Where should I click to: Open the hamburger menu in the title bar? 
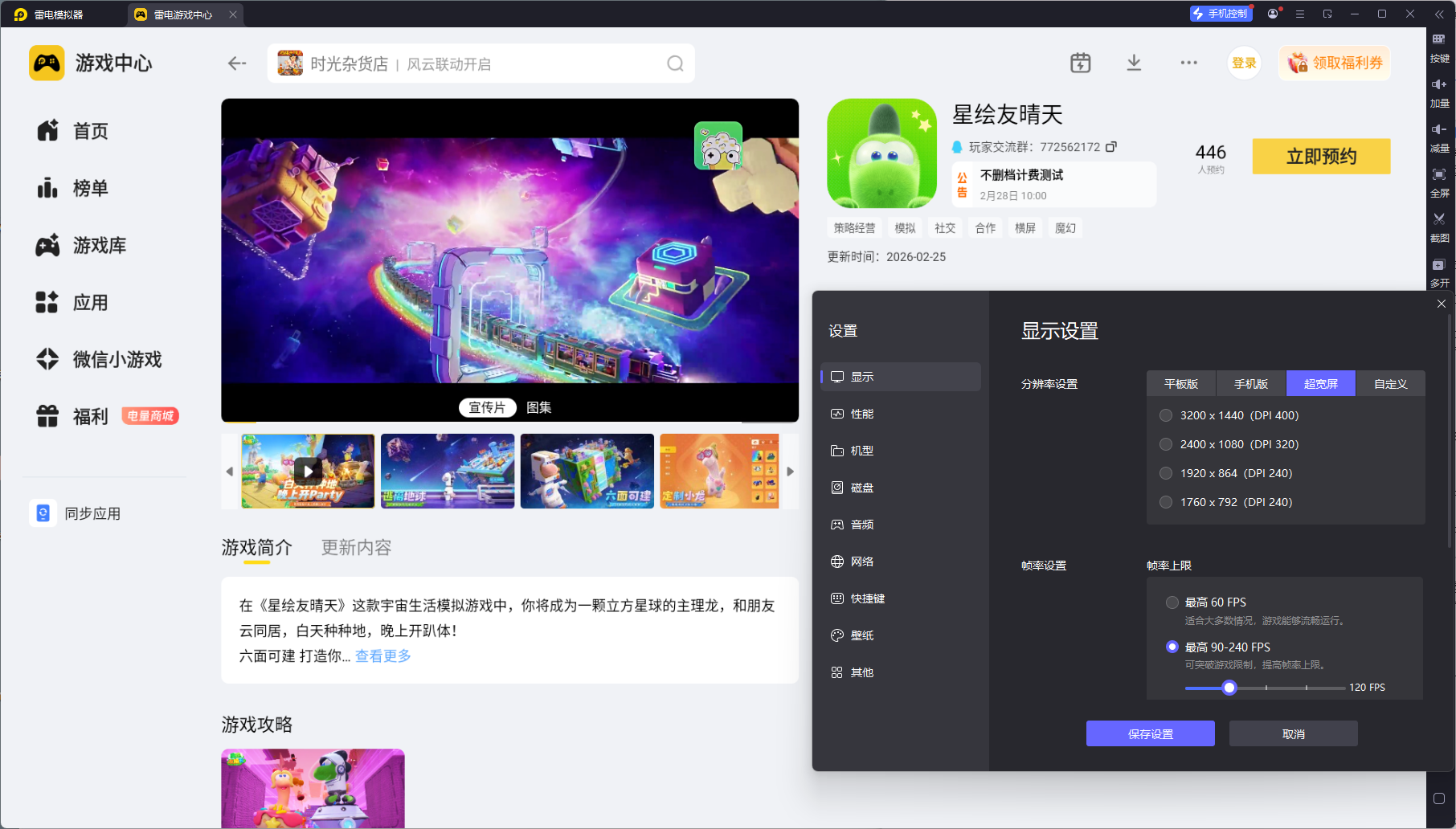coord(1300,14)
